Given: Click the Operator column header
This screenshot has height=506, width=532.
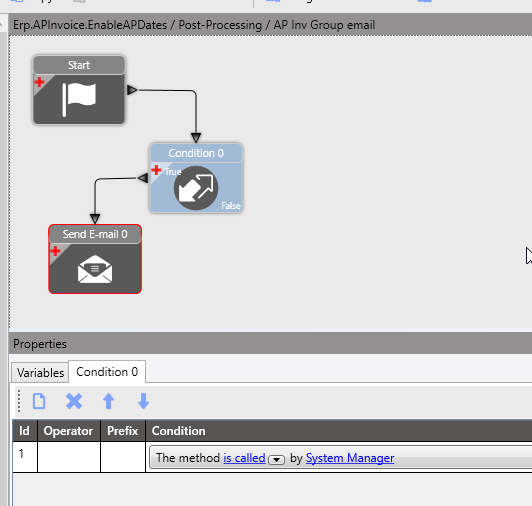Looking at the screenshot, I should click(x=69, y=431).
